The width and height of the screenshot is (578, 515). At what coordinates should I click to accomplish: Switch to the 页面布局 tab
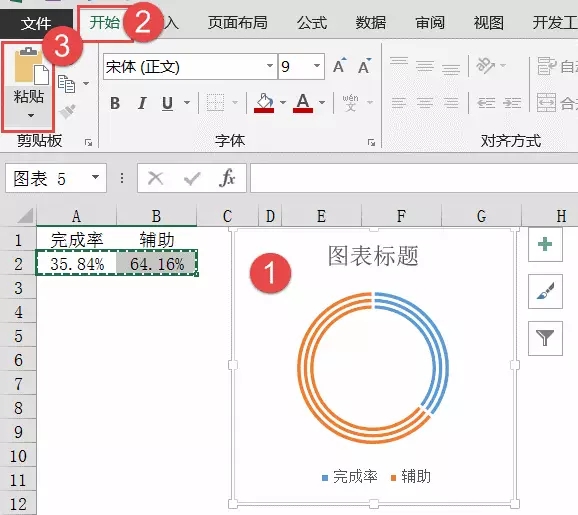tap(238, 23)
